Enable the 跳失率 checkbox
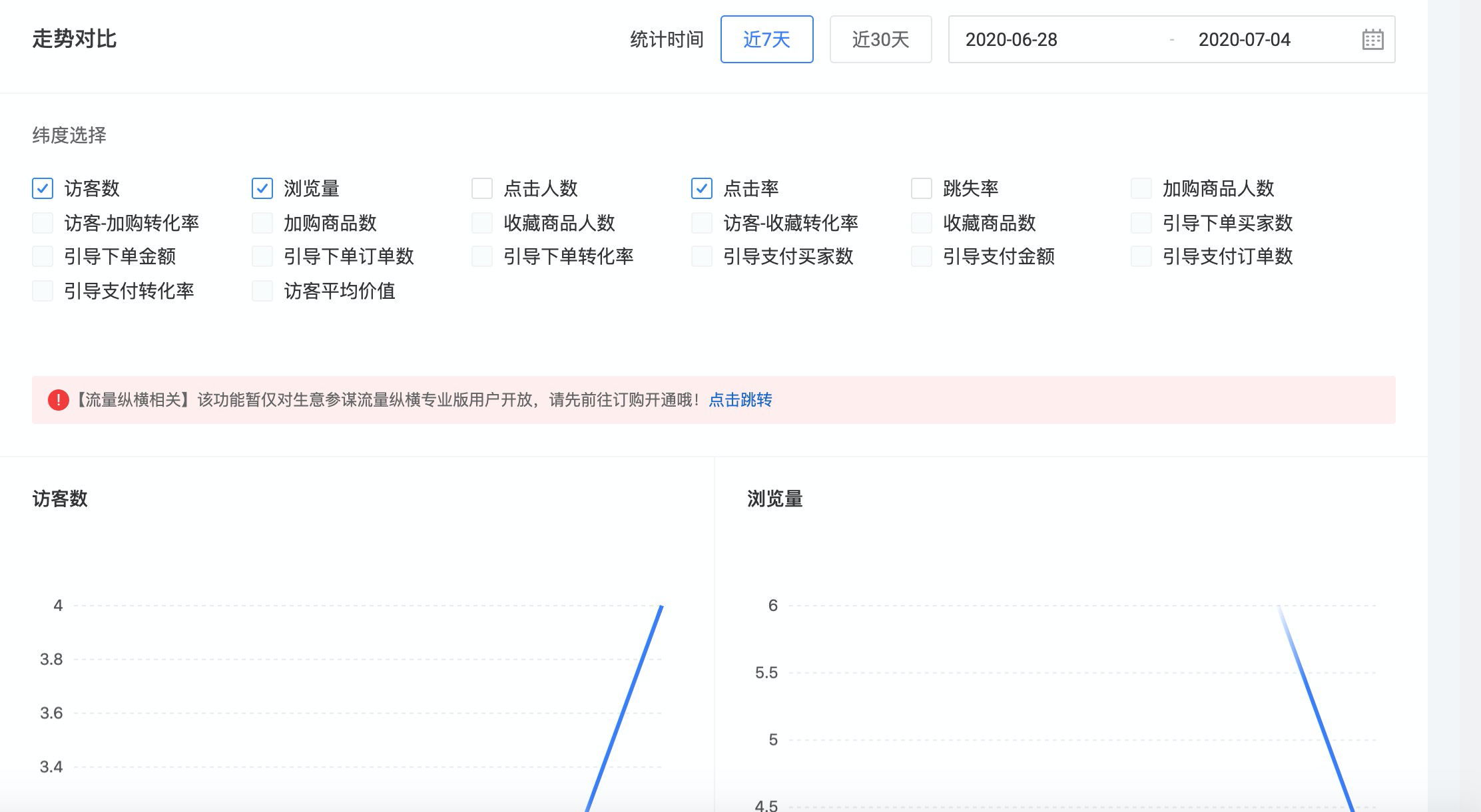1481x812 pixels. coord(922,188)
